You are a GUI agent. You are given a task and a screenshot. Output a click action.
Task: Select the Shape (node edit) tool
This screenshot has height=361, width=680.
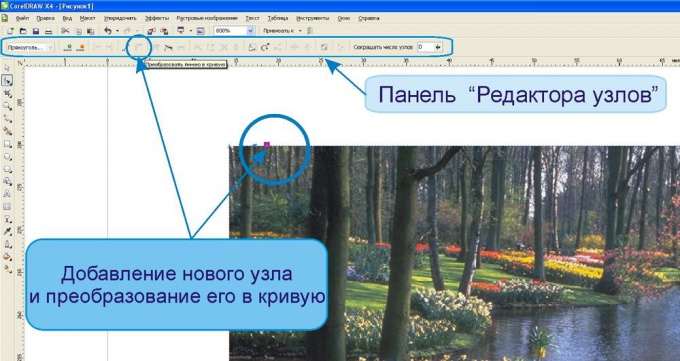[7, 81]
